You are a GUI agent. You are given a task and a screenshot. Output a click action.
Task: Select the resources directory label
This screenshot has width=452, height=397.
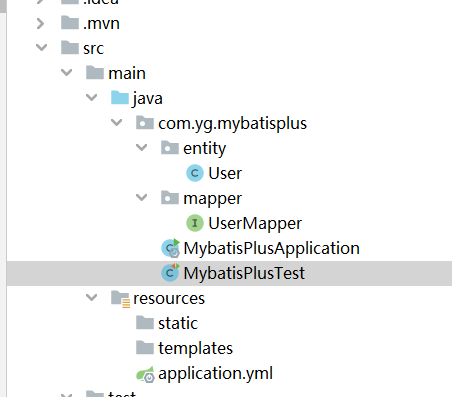(x=169, y=299)
